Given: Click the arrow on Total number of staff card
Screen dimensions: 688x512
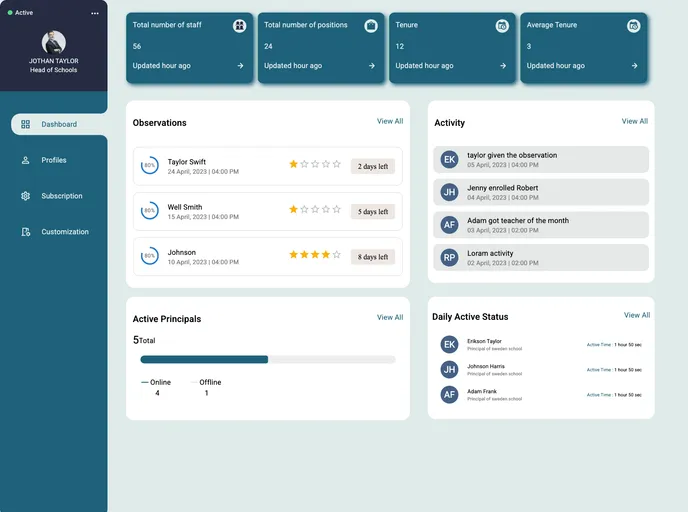Looking at the screenshot, I should click(x=240, y=66).
